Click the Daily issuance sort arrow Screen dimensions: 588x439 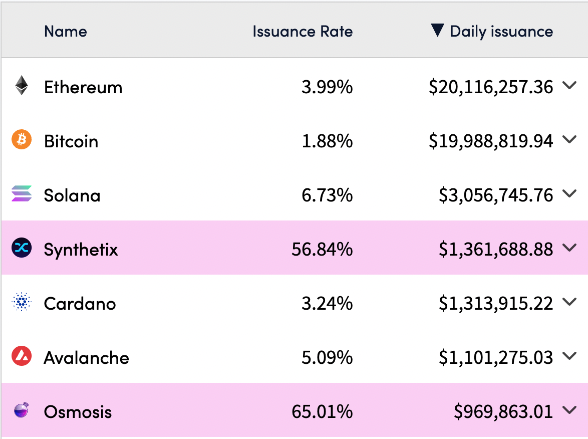[x=437, y=30]
